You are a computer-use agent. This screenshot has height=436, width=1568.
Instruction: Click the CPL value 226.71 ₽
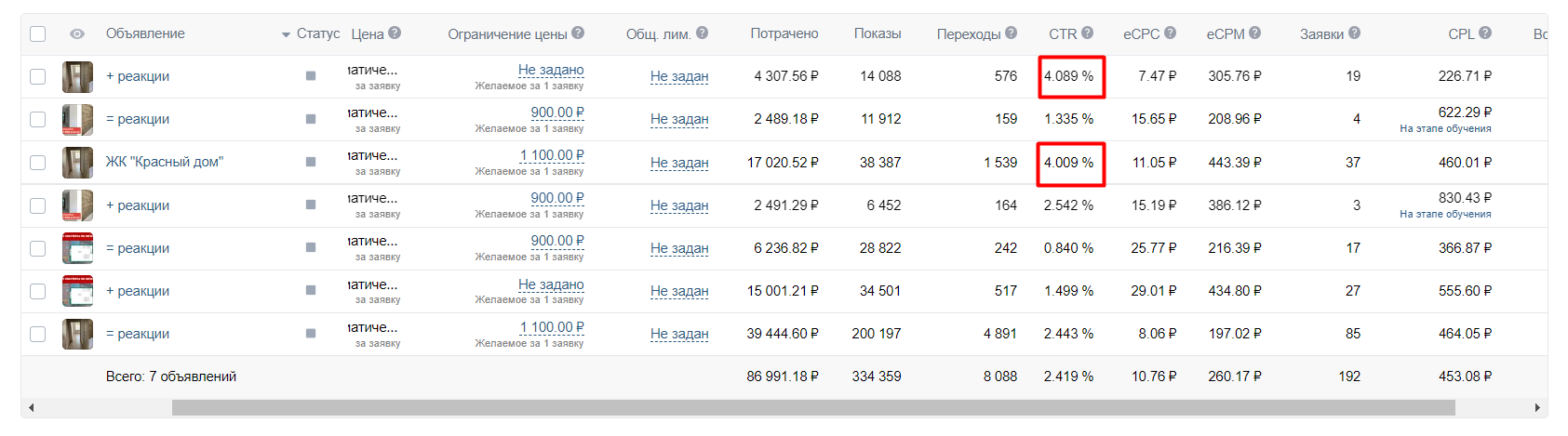pos(1465,76)
